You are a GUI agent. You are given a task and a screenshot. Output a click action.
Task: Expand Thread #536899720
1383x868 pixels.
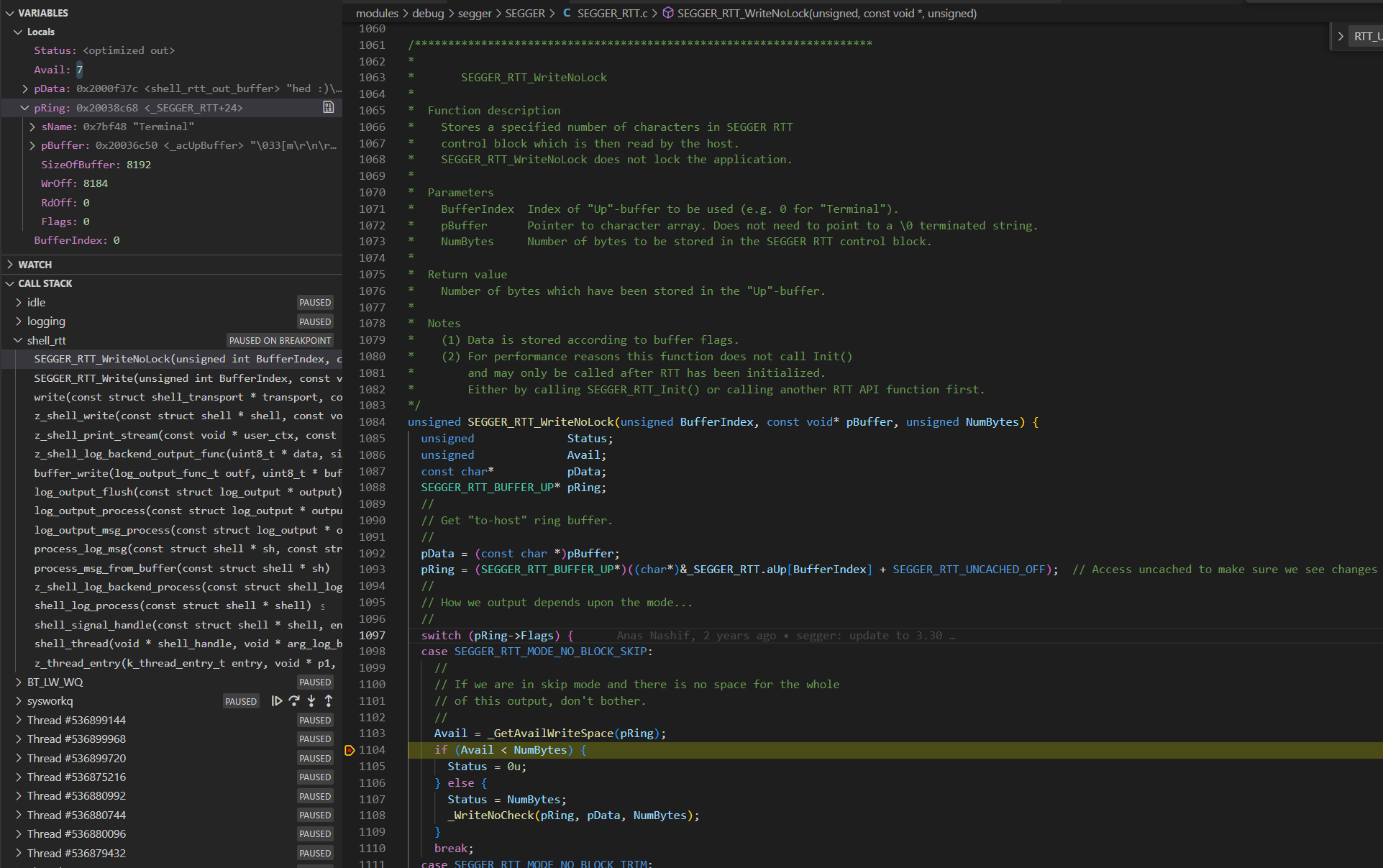18,759
